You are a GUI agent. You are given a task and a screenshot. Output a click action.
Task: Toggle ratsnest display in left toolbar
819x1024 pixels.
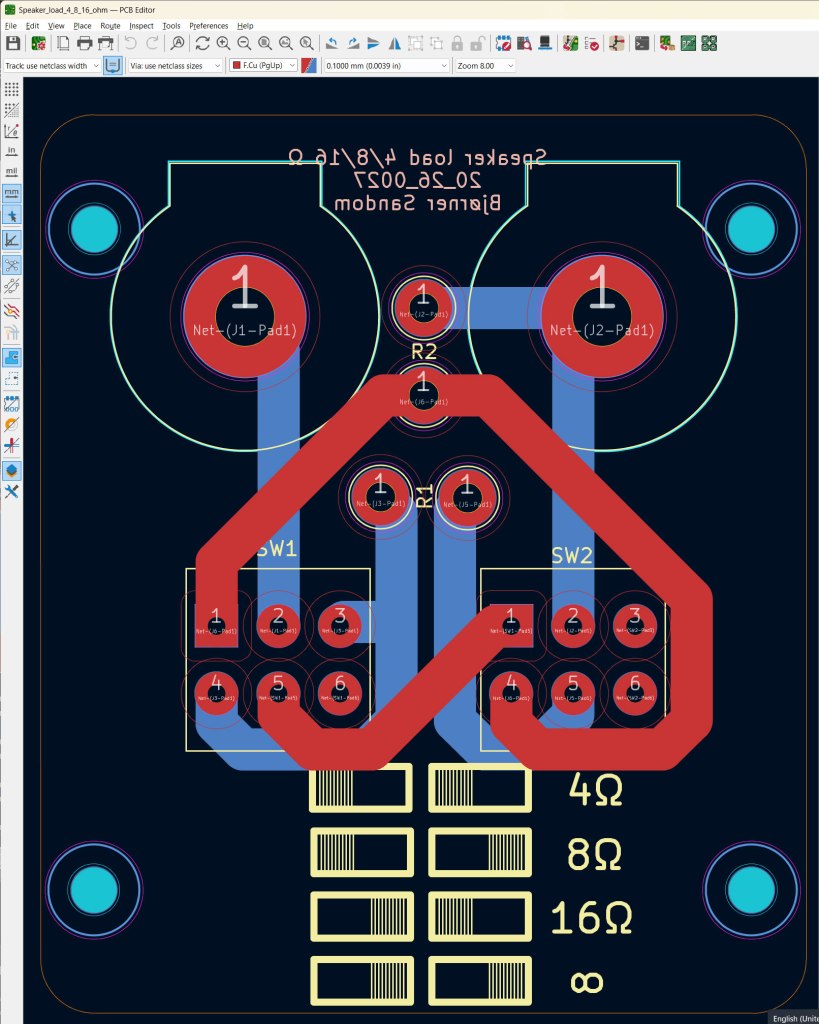(12, 265)
